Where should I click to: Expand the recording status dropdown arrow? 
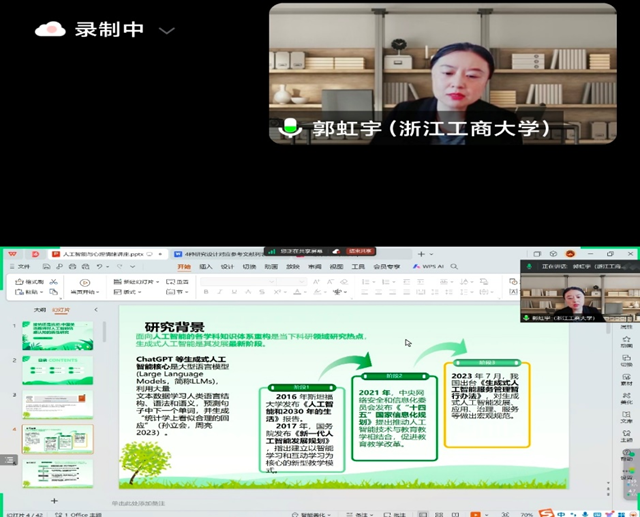pos(167,30)
